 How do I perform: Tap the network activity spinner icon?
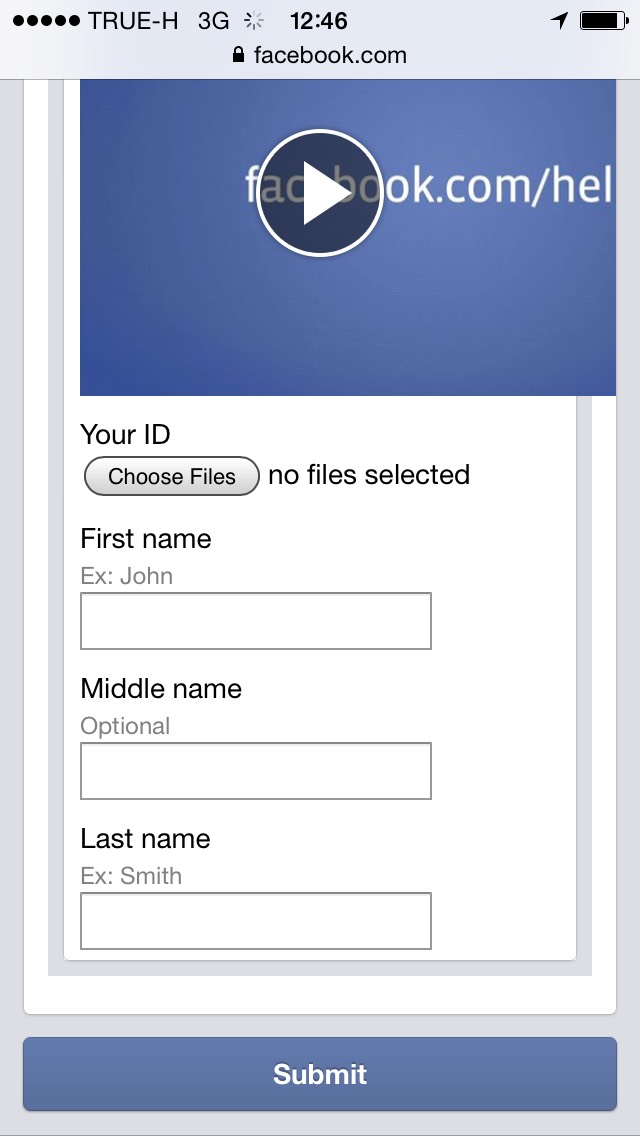point(254,20)
